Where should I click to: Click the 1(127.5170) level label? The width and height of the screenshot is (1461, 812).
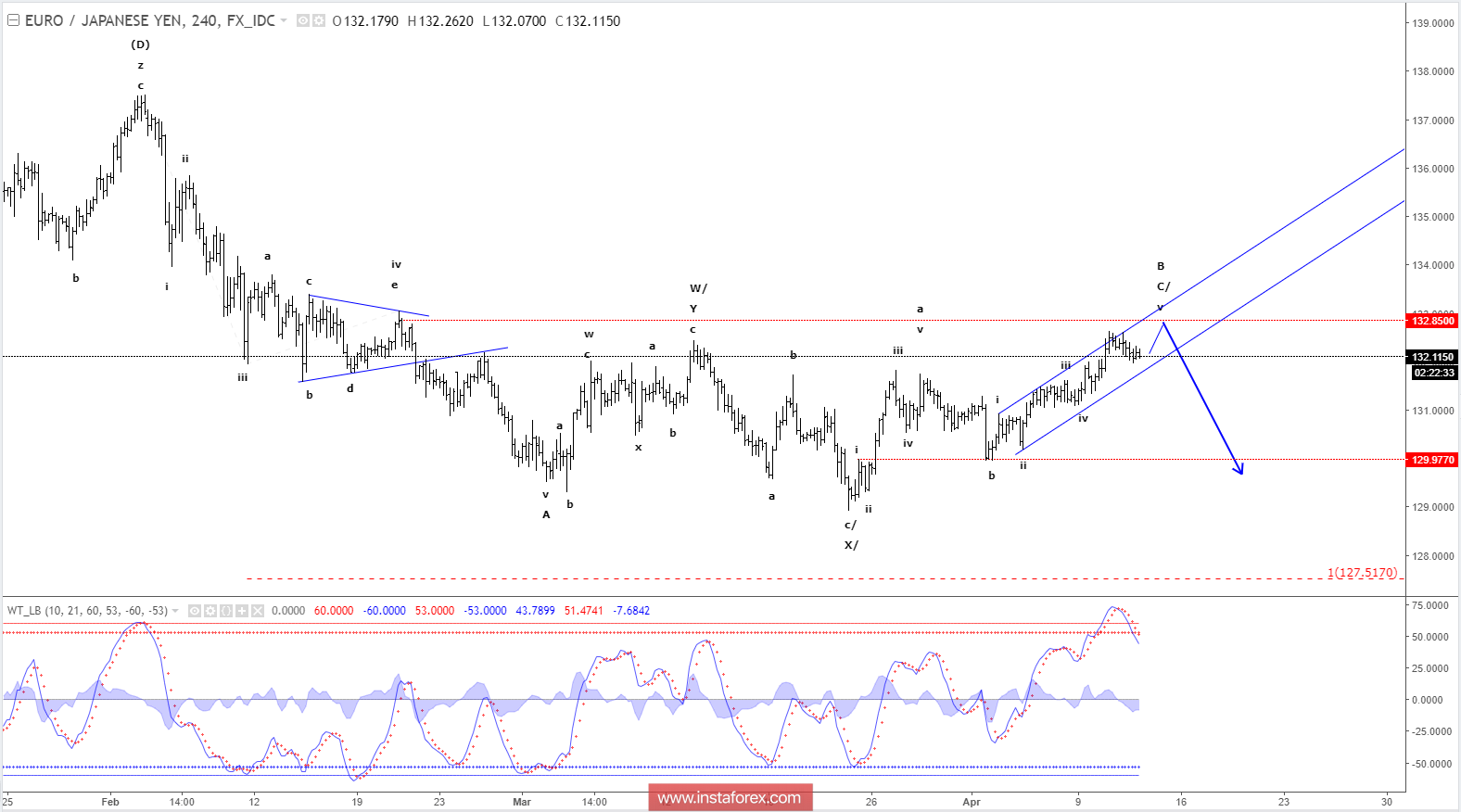point(1362,572)
